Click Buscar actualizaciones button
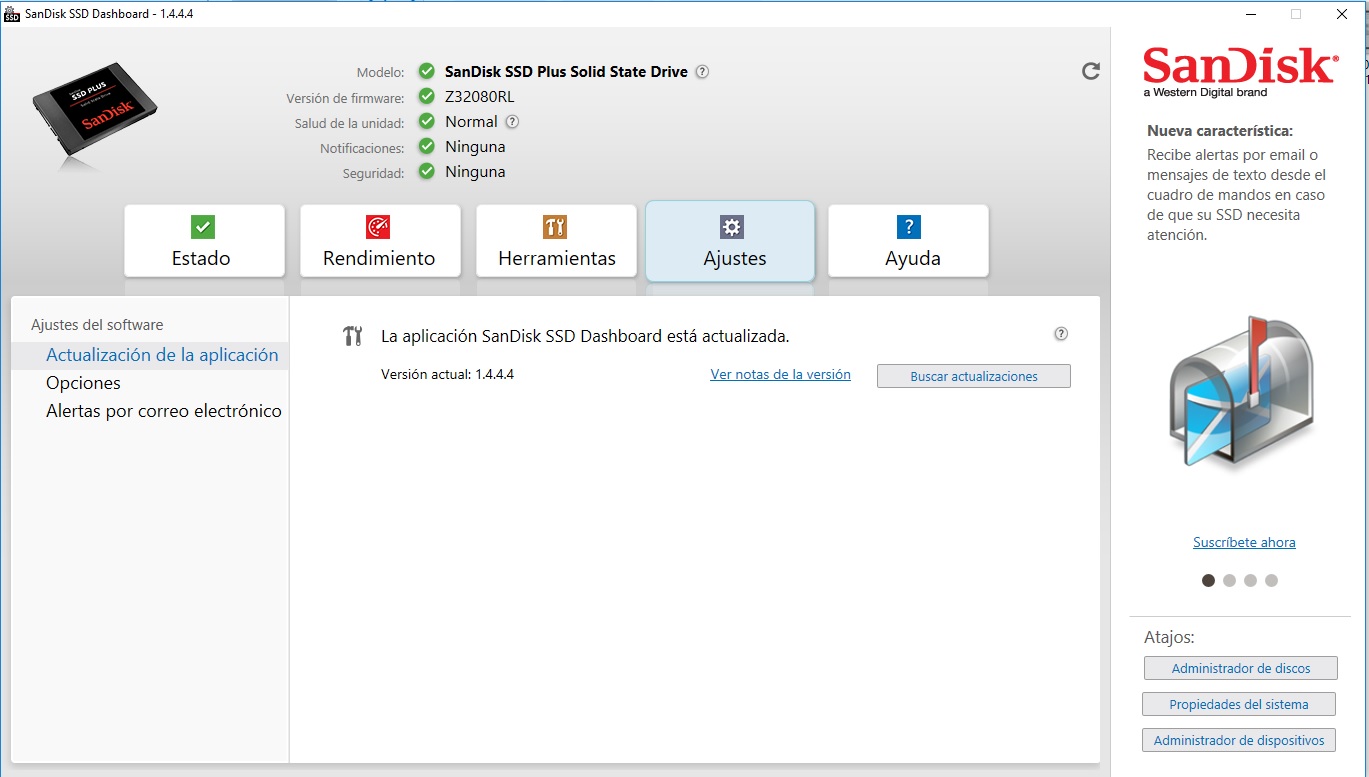1369x777 pixels. pyautogui.click(x=974, y=376)
